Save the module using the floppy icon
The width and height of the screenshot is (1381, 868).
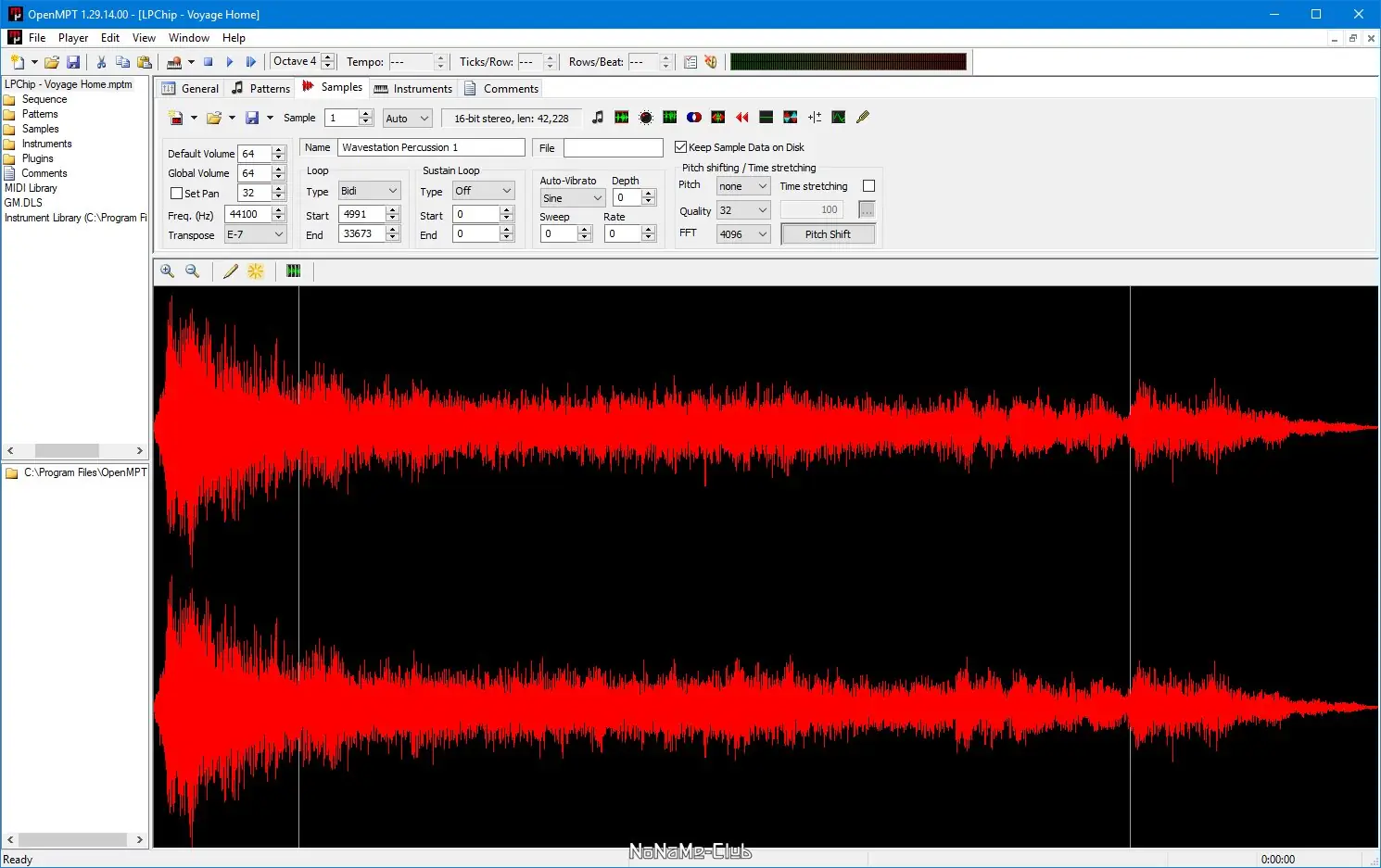[73, 62]
